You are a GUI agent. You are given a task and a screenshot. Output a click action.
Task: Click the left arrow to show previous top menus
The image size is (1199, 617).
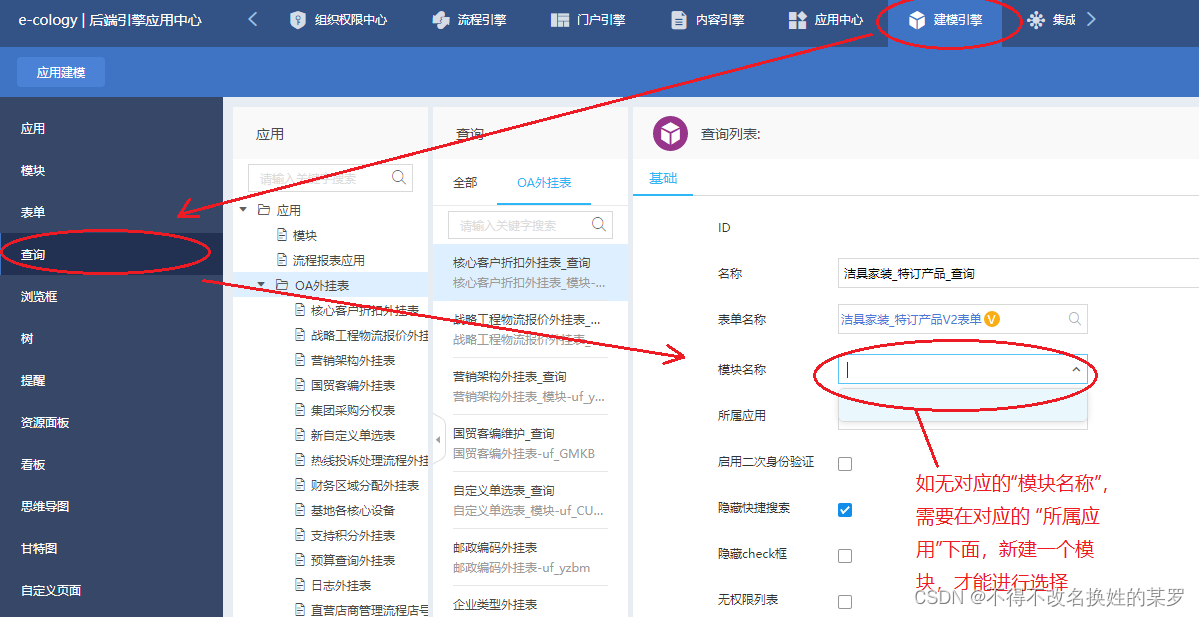pyautogui.click(x=253, y=19)
